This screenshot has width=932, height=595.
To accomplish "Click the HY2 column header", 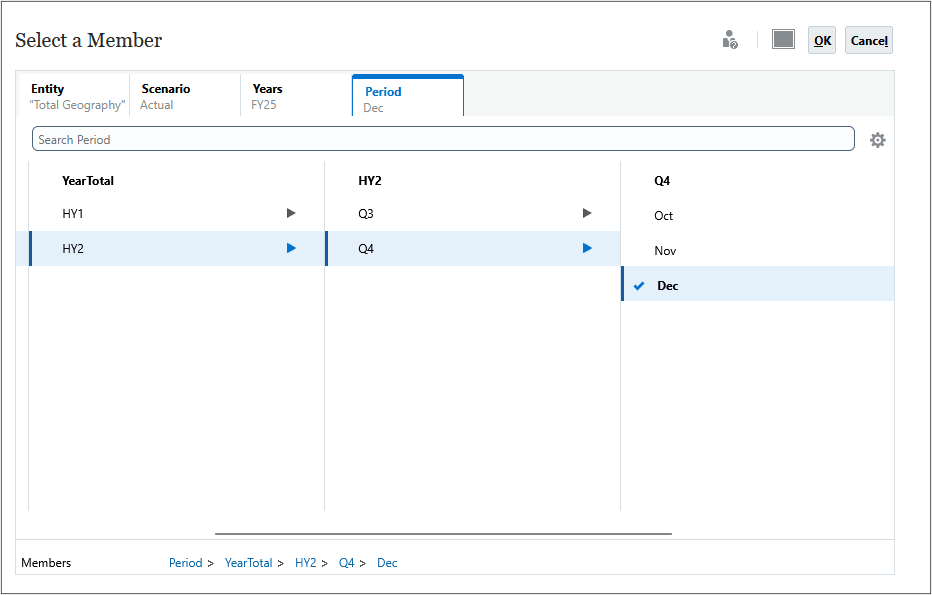I will [370, 181].
